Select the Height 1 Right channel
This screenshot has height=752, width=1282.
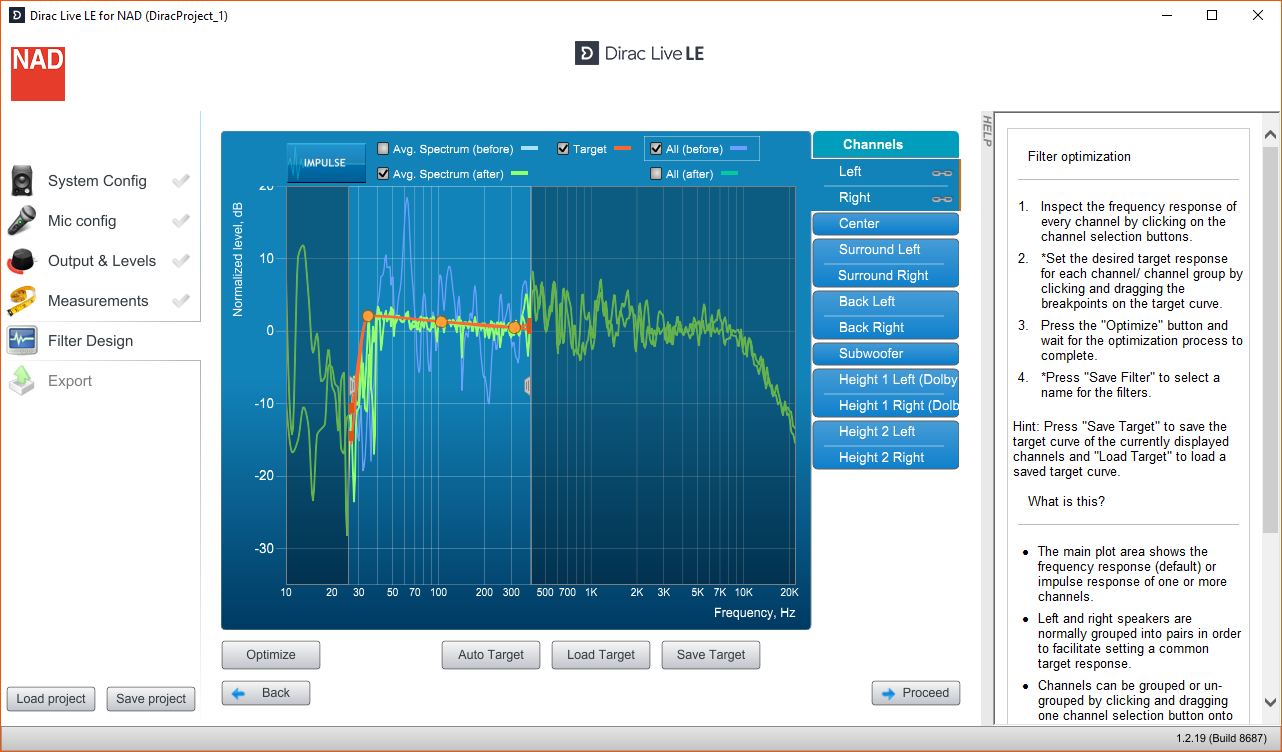pos(886,406)
